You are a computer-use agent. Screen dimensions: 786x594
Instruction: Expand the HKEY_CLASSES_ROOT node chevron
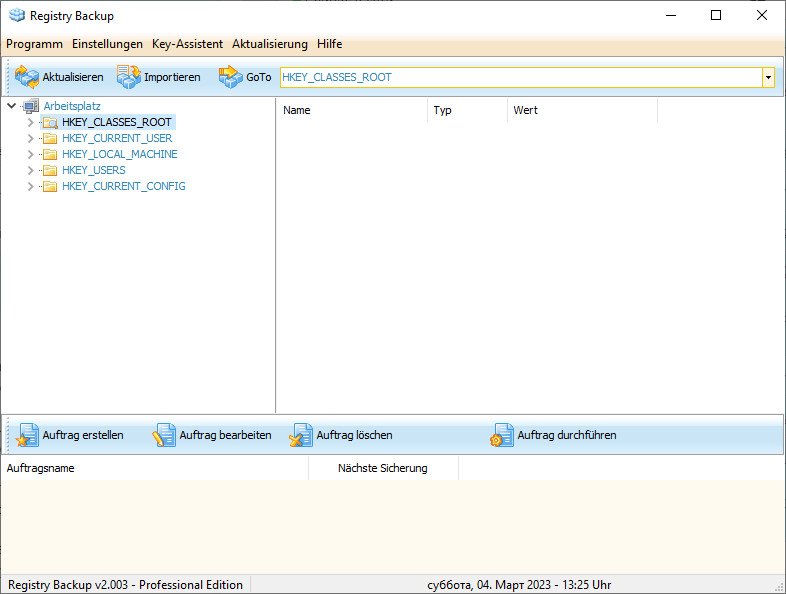click(31, 122)
